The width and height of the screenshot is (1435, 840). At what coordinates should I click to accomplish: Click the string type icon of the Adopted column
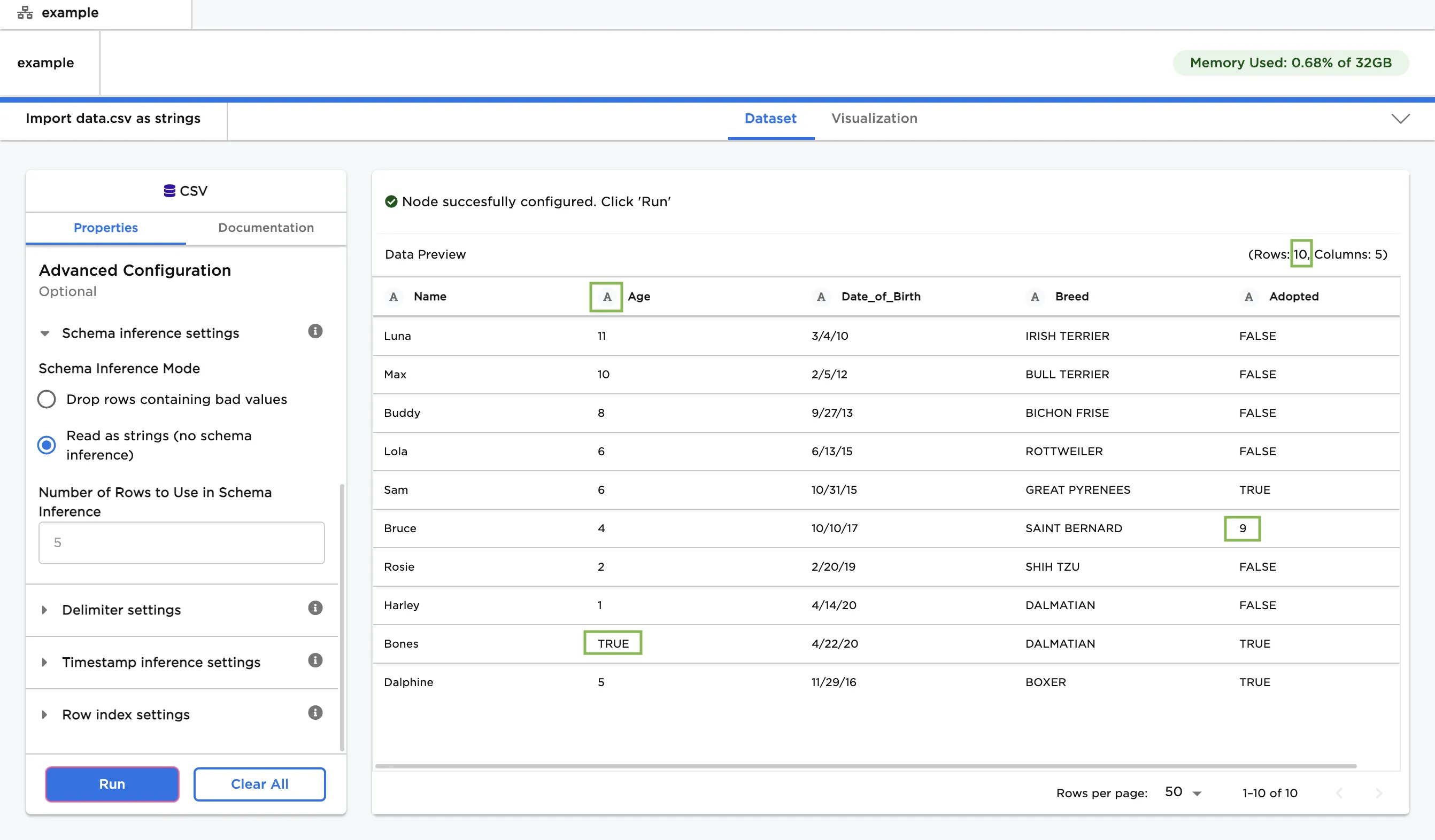click(1248, 297)
